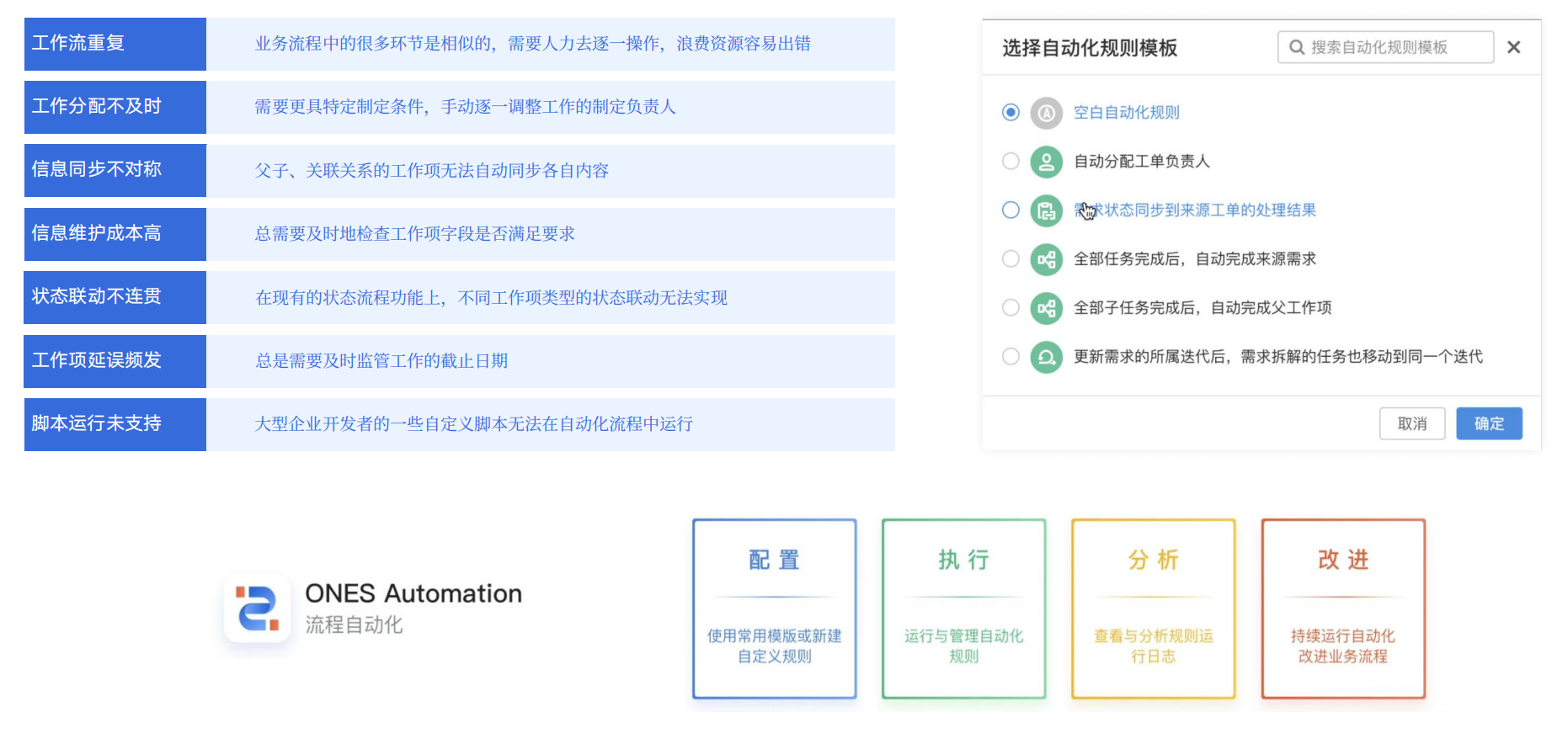Select 需求状态同步到来源工单的处理结果 radio button
Image resolution: width=1568 pixels, height=734 pixels.
point(1011,210)
